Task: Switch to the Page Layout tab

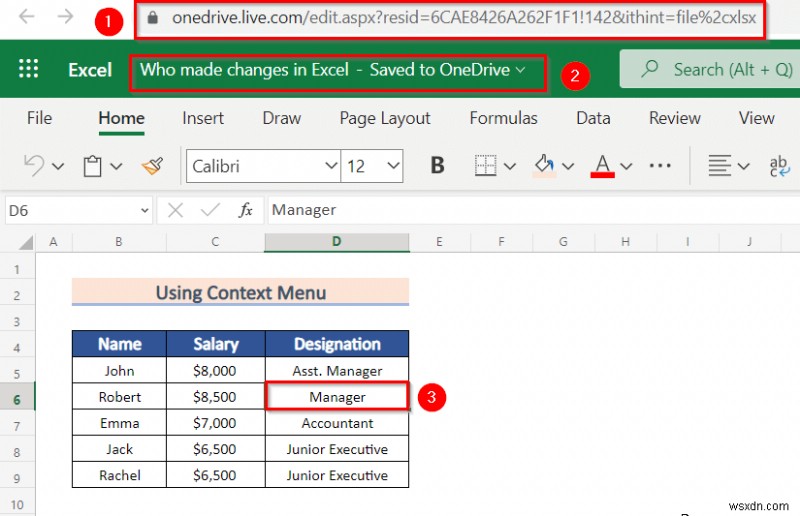Action: pos(385,118)
